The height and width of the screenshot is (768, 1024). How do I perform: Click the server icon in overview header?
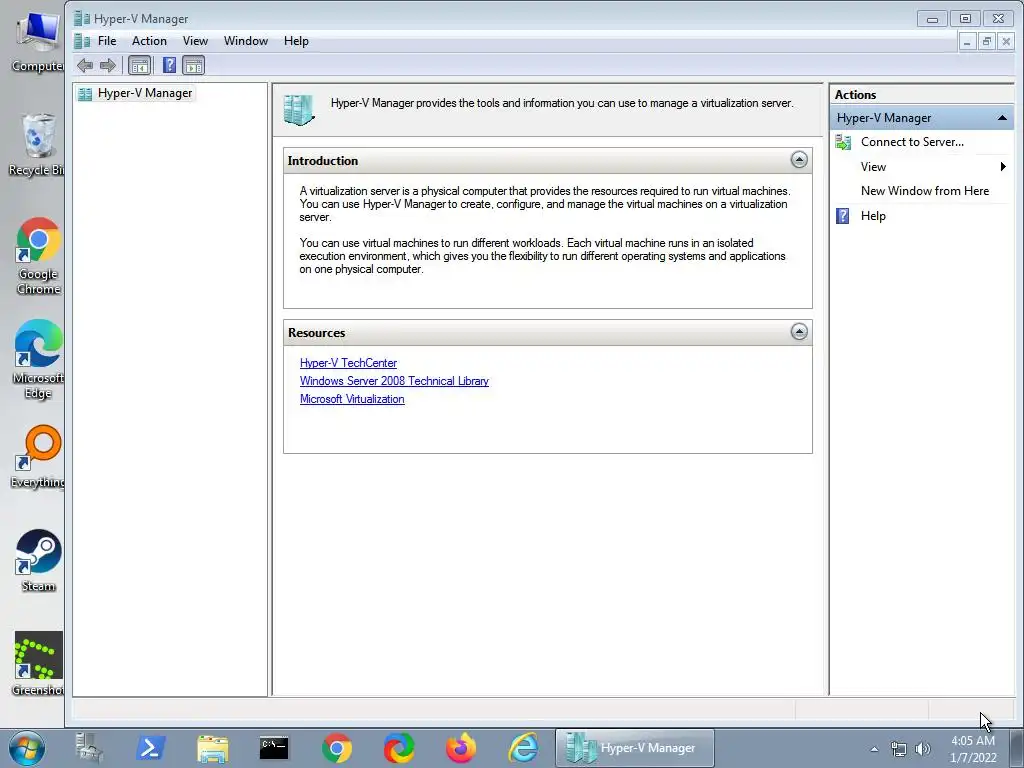click(299, 110)
